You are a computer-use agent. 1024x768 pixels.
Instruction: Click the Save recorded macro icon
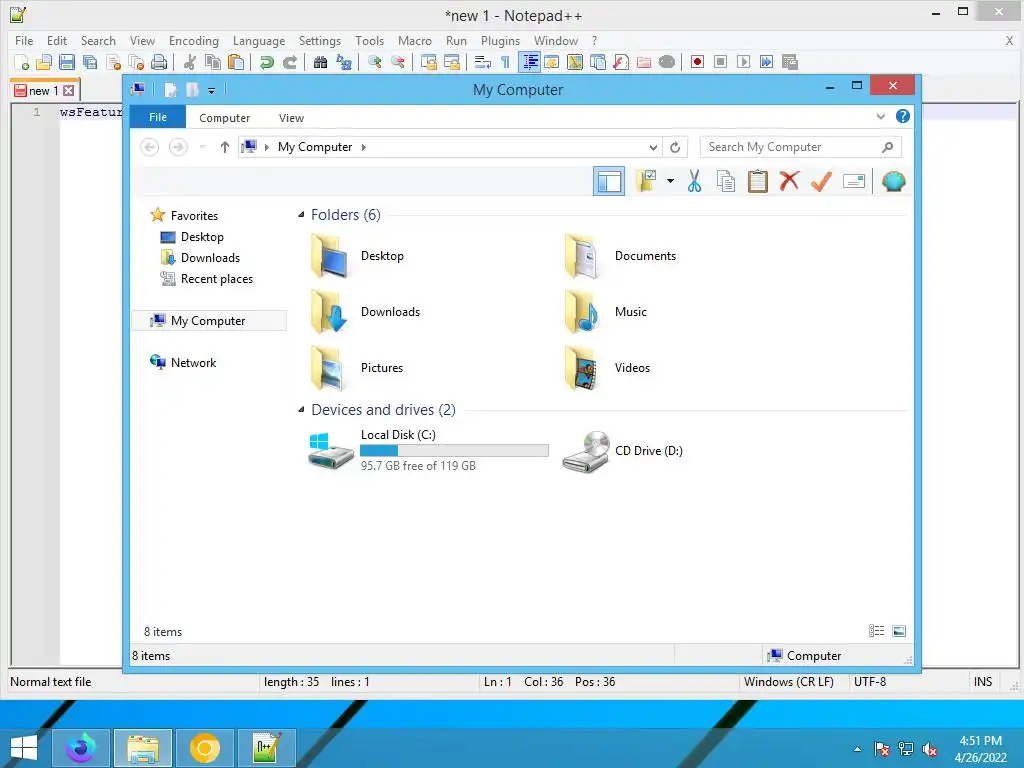pyautogui.click(x=790, y=62)
